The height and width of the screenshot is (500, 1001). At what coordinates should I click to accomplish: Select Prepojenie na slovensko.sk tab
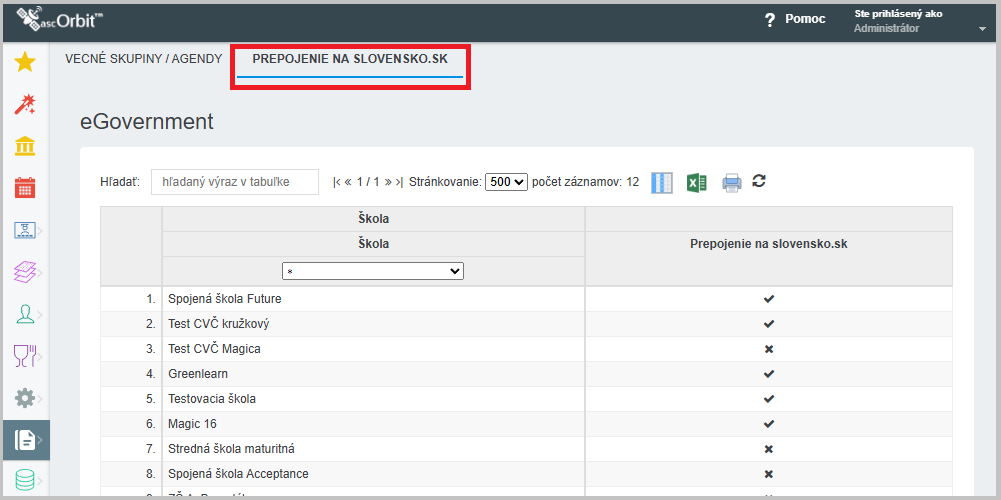tap(350, 59)
